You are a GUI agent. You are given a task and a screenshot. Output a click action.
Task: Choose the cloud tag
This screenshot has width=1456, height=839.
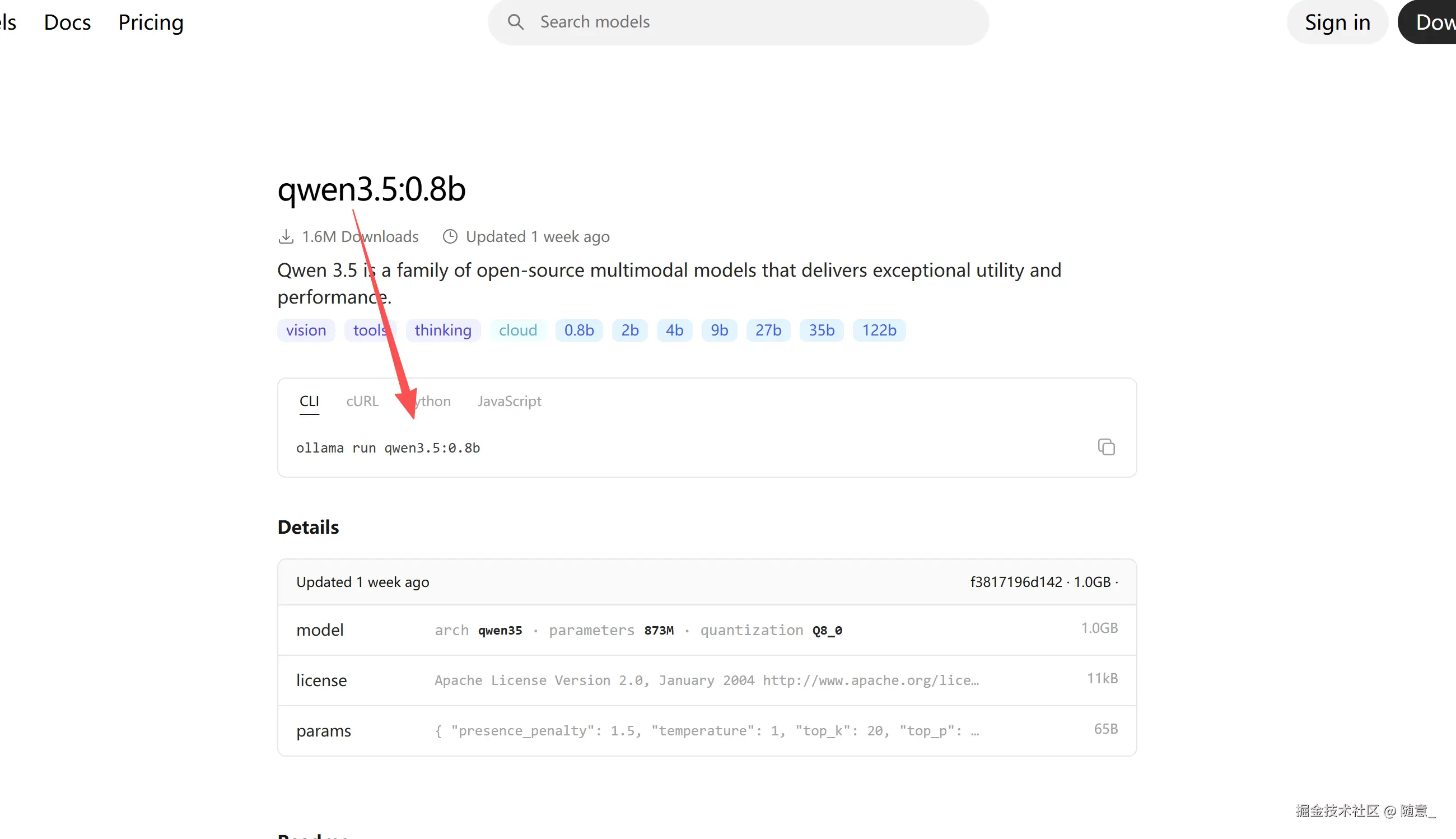click(517, 330)
